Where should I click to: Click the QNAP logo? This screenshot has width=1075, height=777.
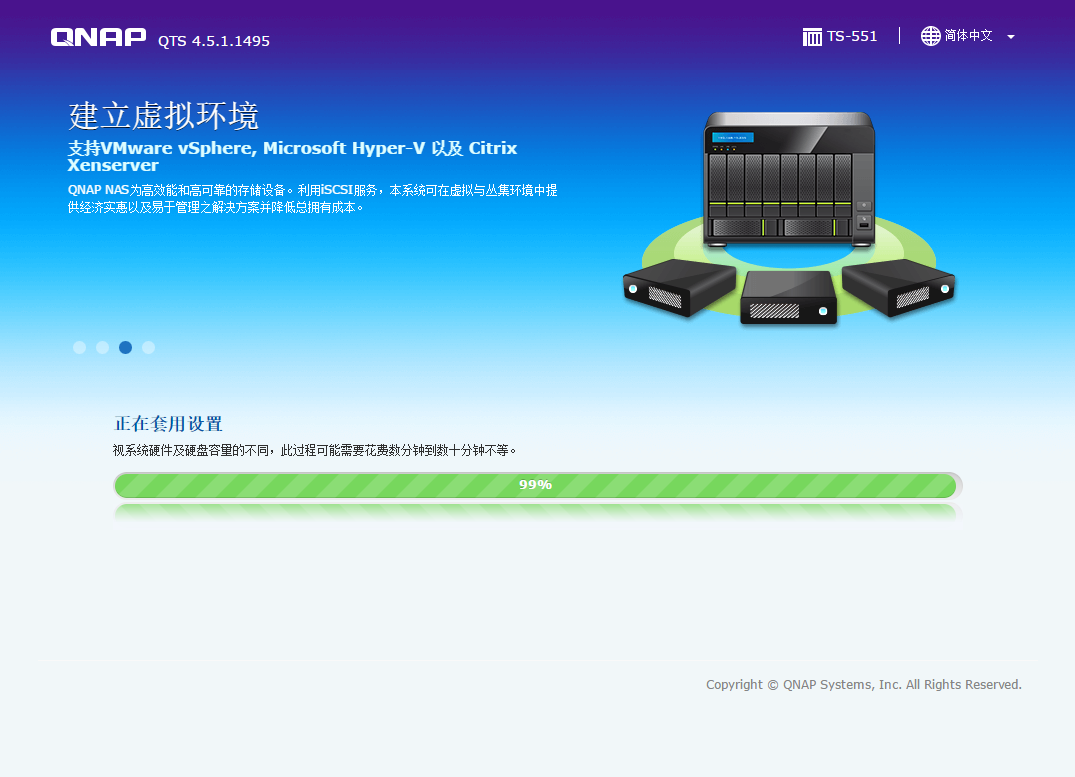coord(98,37)
